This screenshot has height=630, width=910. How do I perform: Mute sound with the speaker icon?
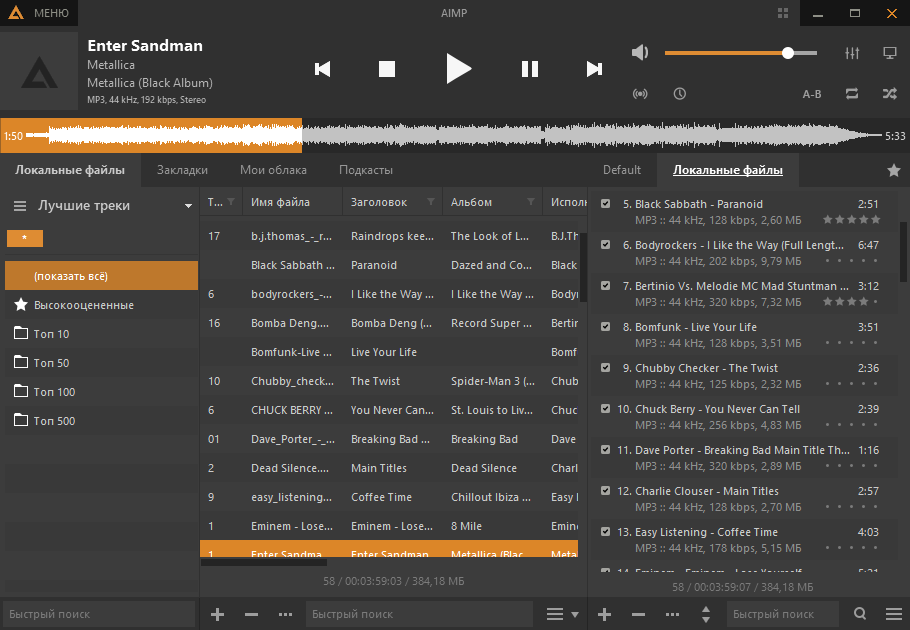[x=640, y=53]
